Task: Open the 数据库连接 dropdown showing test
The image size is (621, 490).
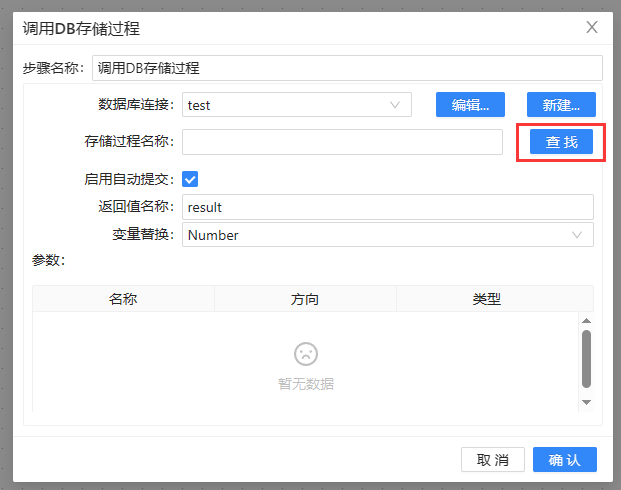Action: point(296,104)
